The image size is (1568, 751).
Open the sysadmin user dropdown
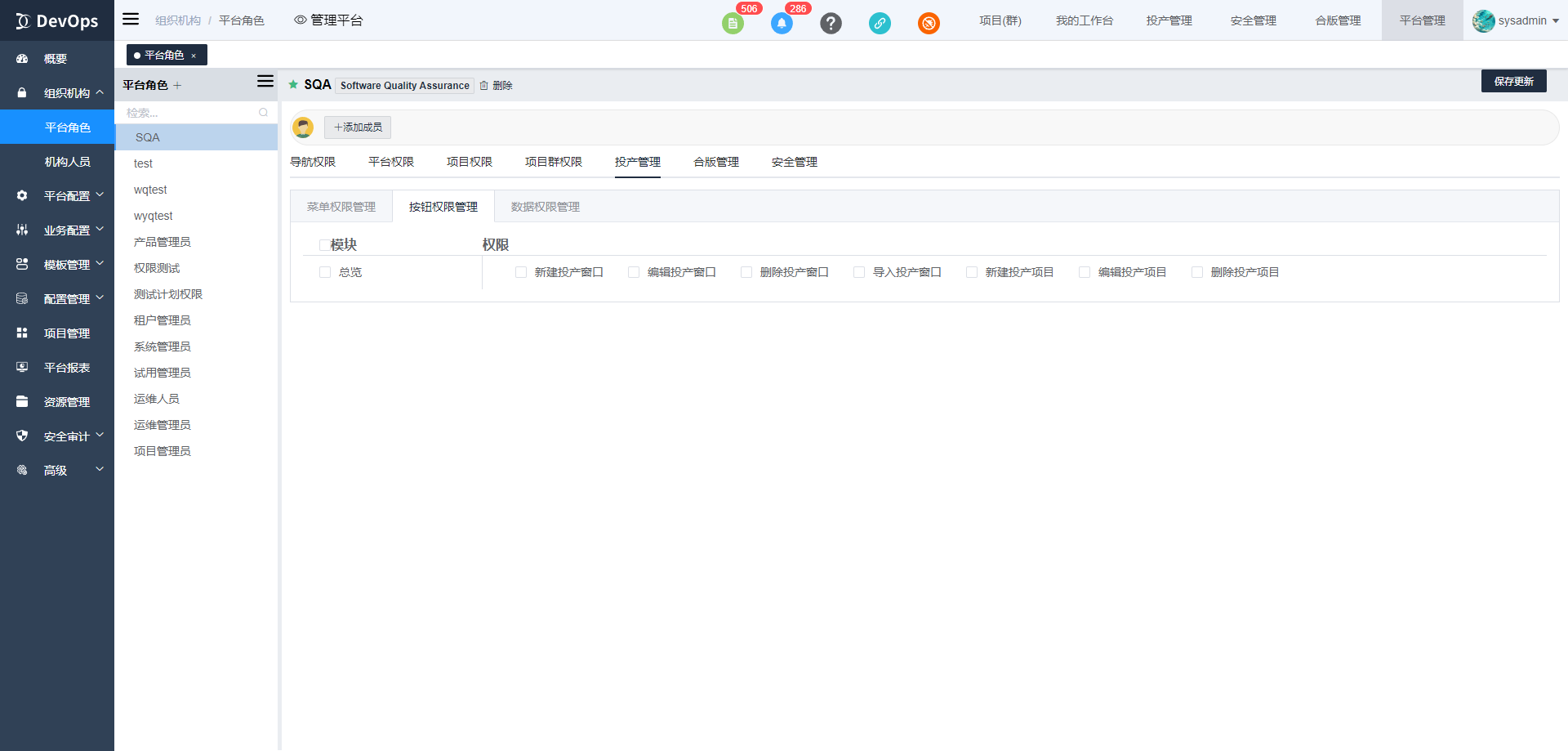tap(1516, 20)
